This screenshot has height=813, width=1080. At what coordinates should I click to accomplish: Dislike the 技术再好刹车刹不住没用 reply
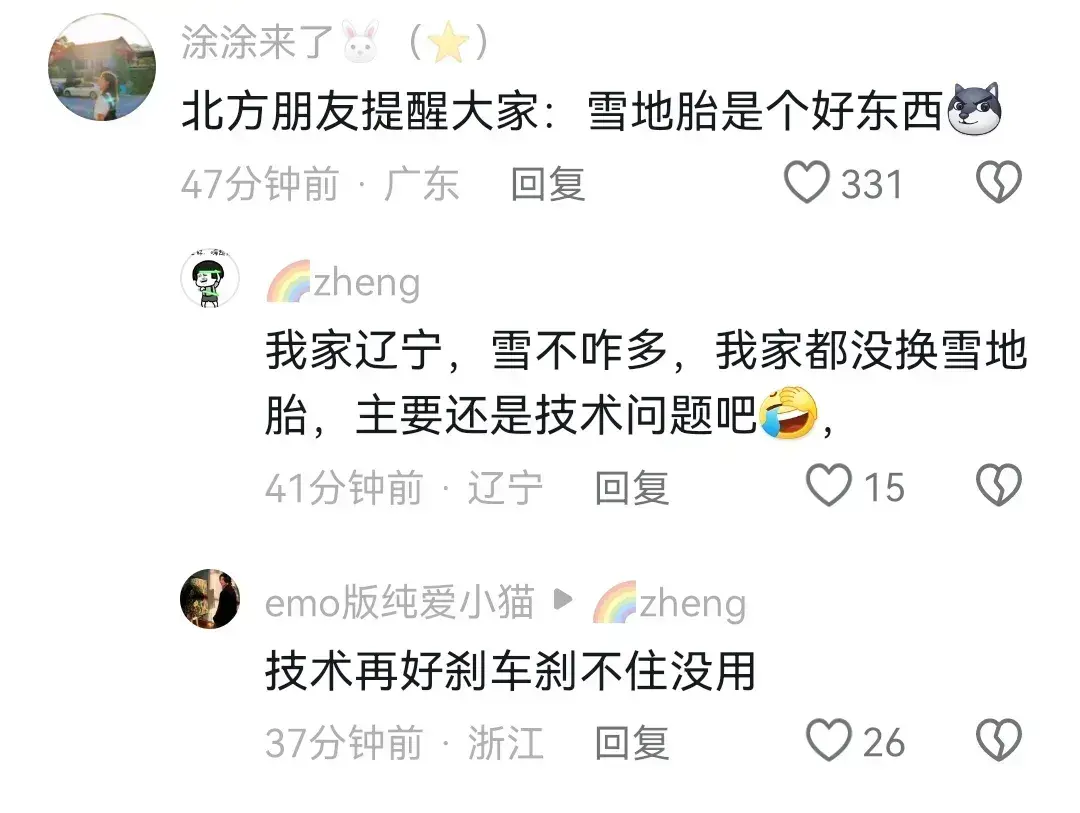click(999, 741)
